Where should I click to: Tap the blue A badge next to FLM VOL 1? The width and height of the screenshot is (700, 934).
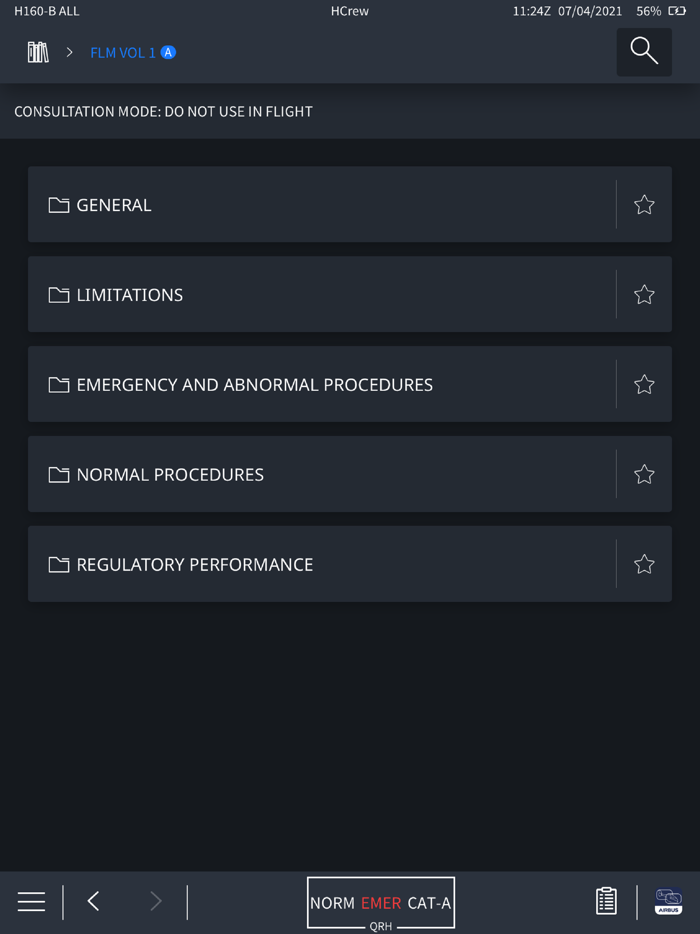(168, 52)
